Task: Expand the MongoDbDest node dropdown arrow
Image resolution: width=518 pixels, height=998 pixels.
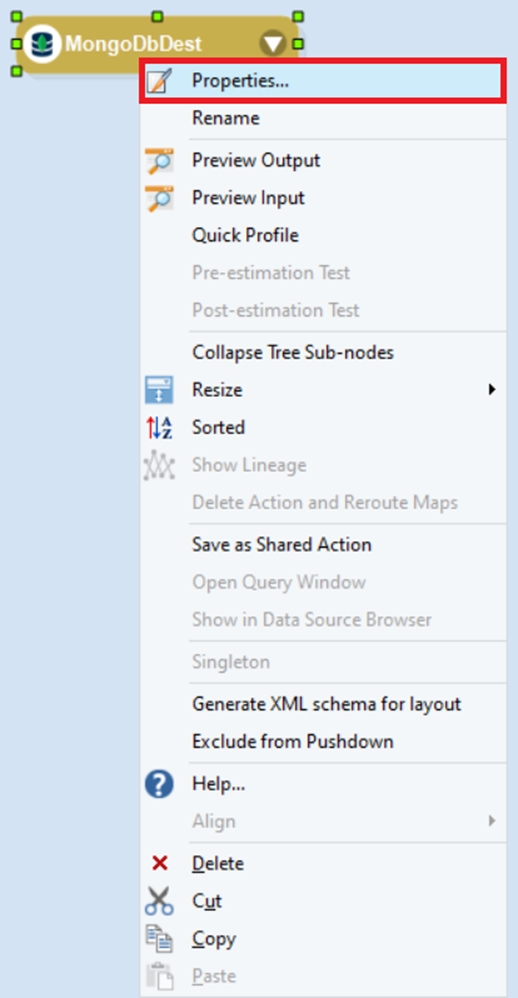Action: [272, 44]
